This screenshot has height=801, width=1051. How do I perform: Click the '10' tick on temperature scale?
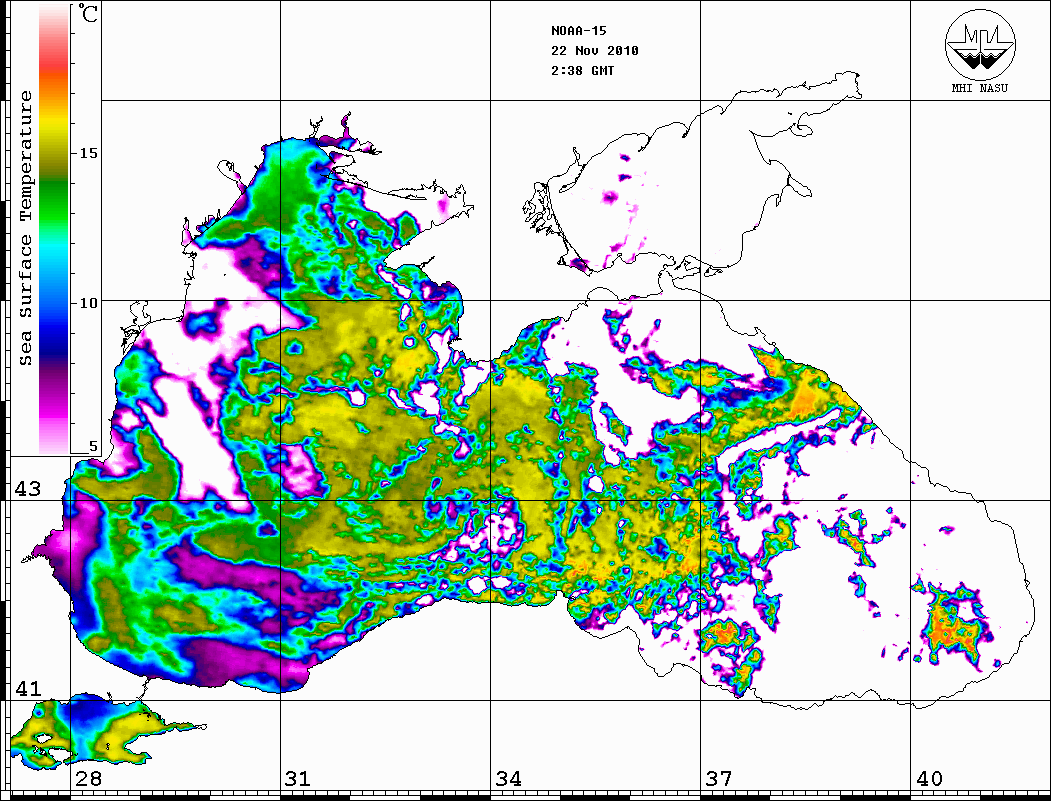(88, 304)
